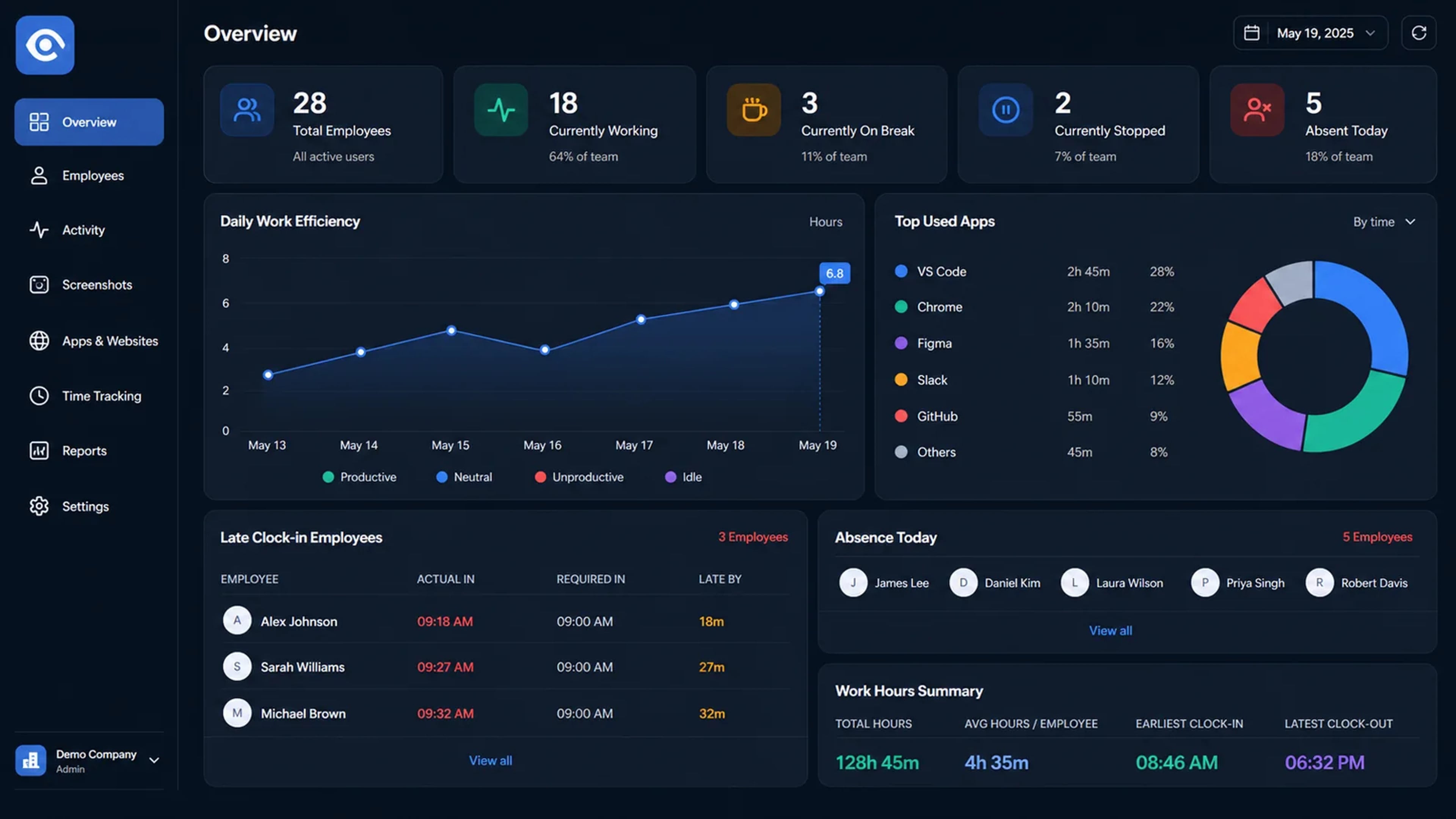The image size is (1456, 819).
Task: Click View all under Late Clock-in Employees
Action: tap(491, 760)
